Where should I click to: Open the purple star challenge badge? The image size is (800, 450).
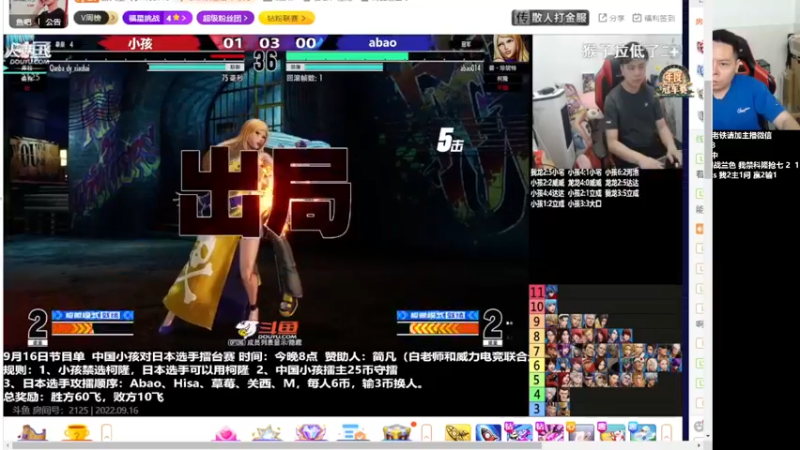click(157, 18)
